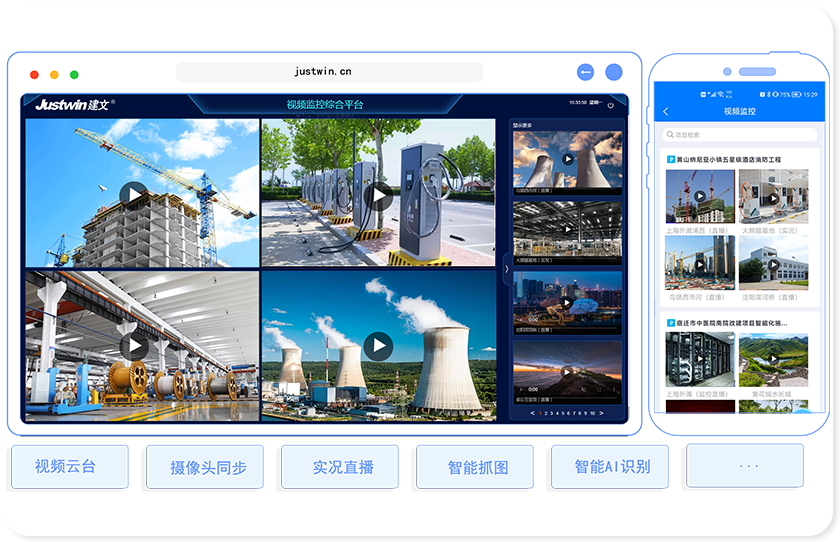Go to page 10 in pagination
Image resolution: width=840 pixels, height=542 pixels.
click(x=593, y=413)
